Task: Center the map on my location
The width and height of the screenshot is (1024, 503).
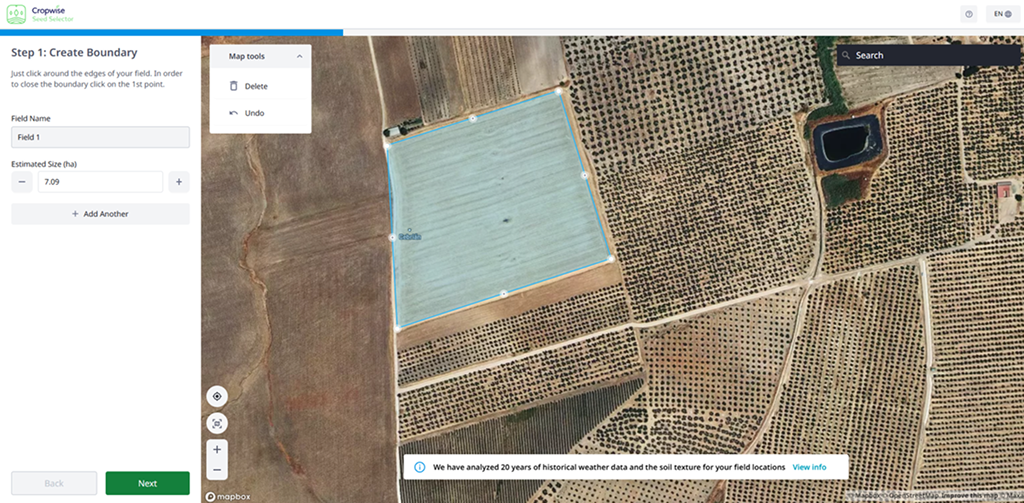Action: click(217, 396)
